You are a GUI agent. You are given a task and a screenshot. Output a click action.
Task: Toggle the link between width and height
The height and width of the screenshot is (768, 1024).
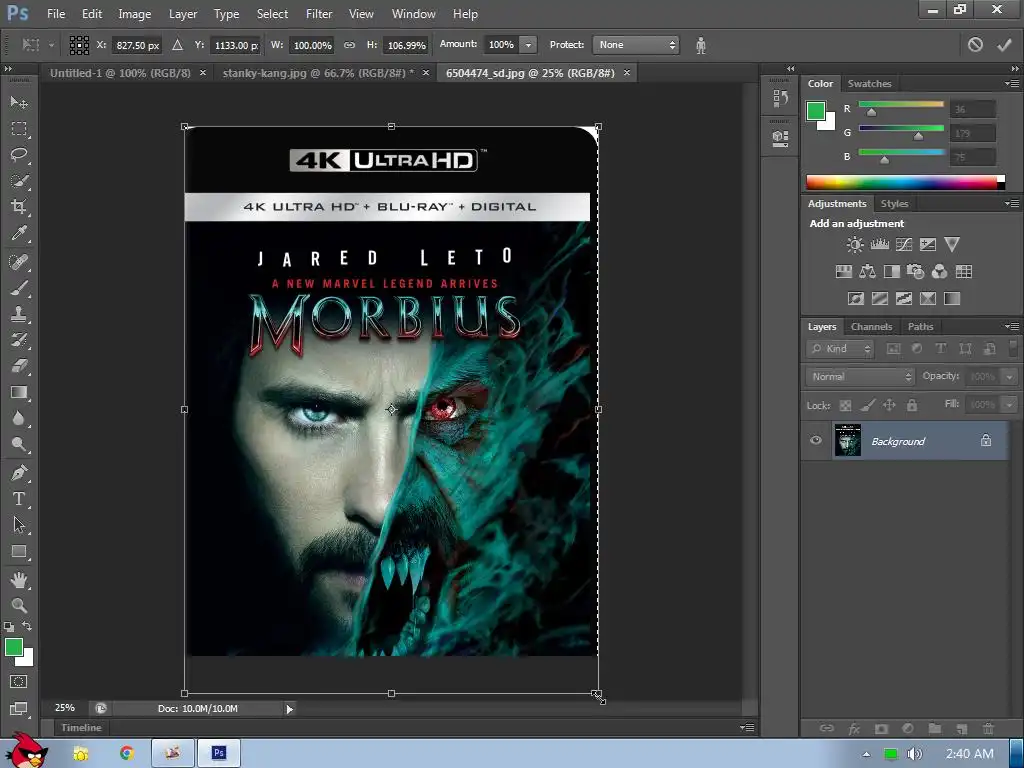pos(349,45)
